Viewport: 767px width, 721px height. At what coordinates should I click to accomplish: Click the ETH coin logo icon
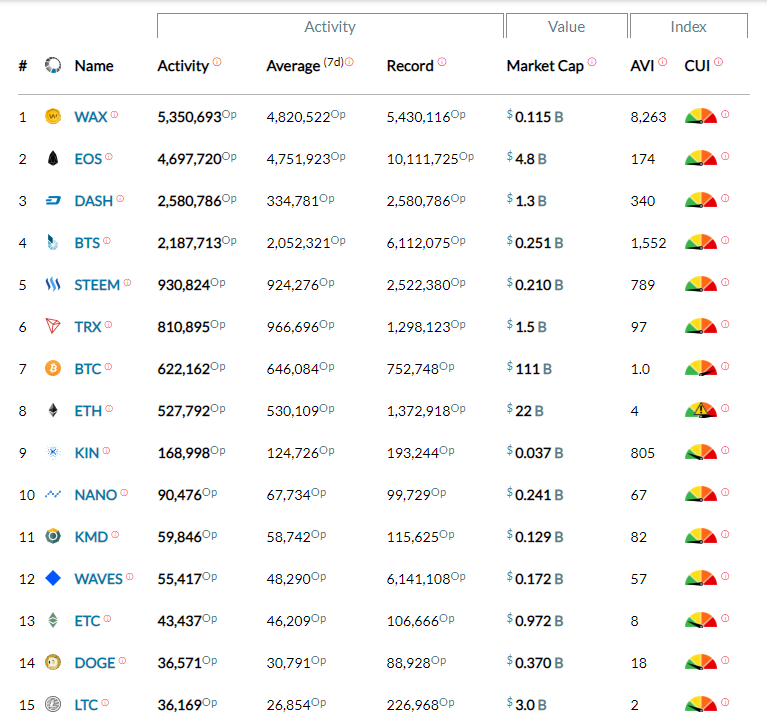point(53,410)
